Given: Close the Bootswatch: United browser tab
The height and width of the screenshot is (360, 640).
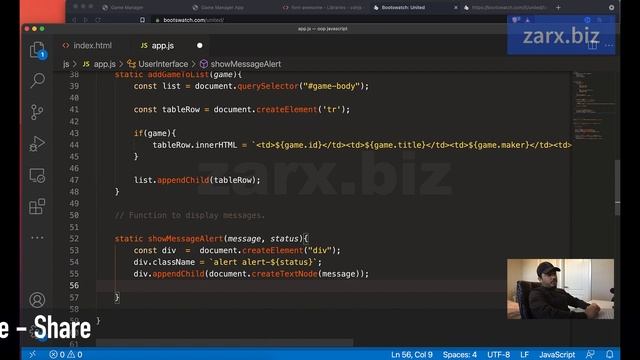Looking at the screenshot, I should pos(456,7).
